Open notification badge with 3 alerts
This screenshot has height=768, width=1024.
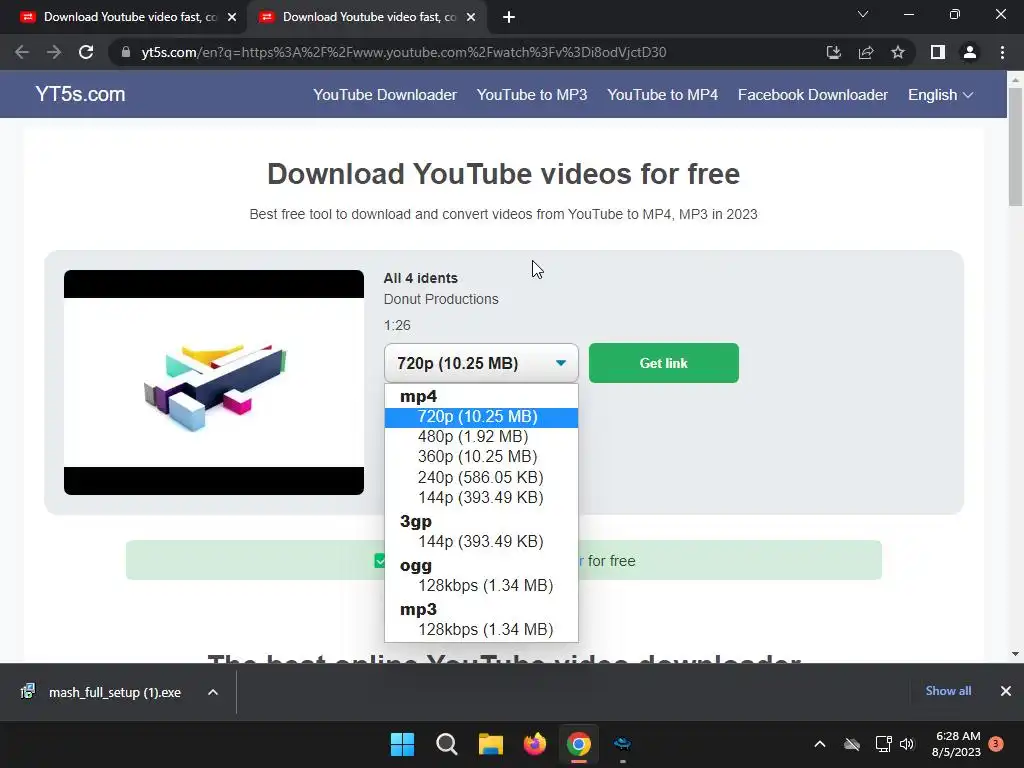coord(996,744)
